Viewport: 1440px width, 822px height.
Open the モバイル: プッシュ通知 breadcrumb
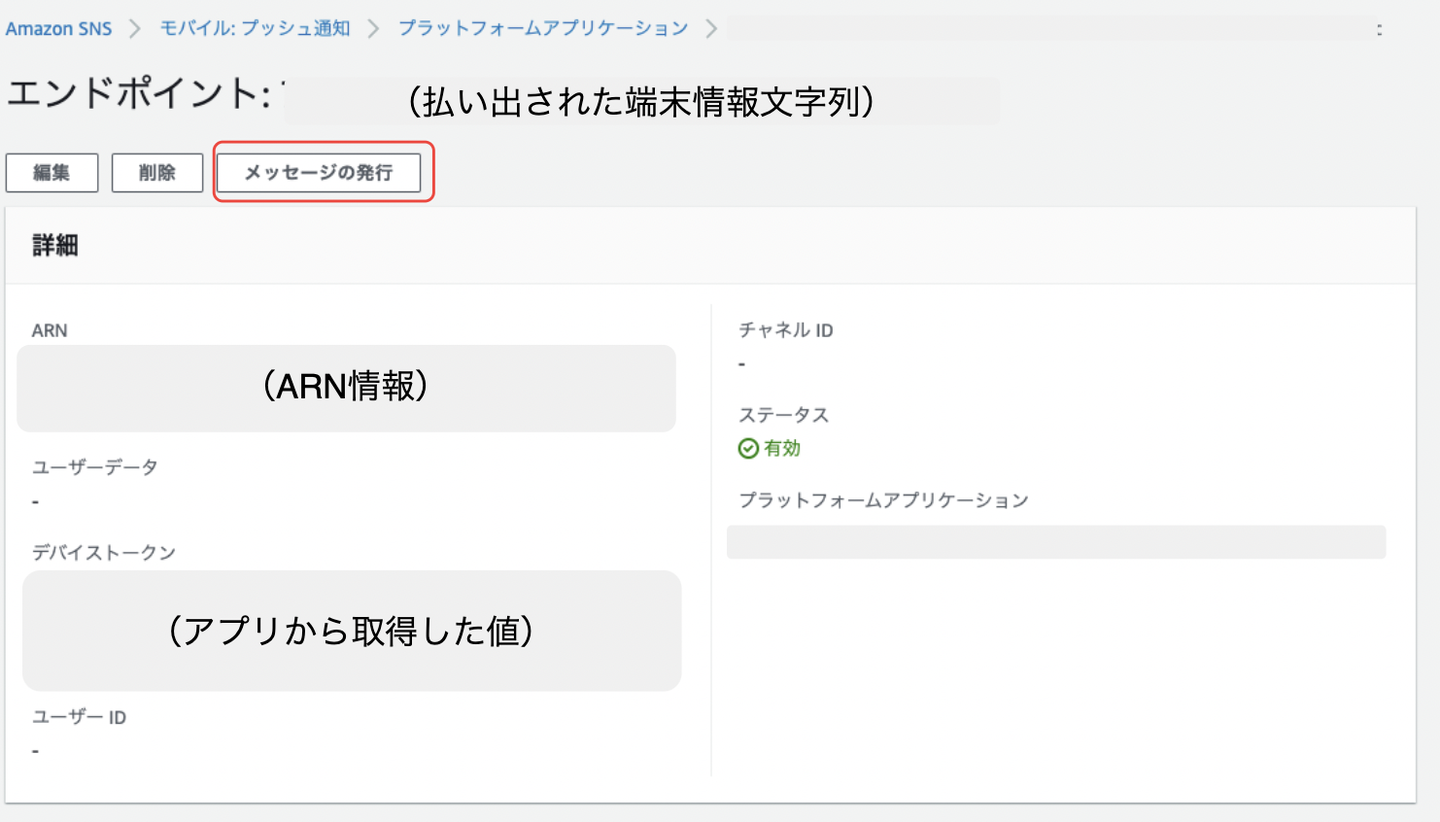click(x=255, y=28)
